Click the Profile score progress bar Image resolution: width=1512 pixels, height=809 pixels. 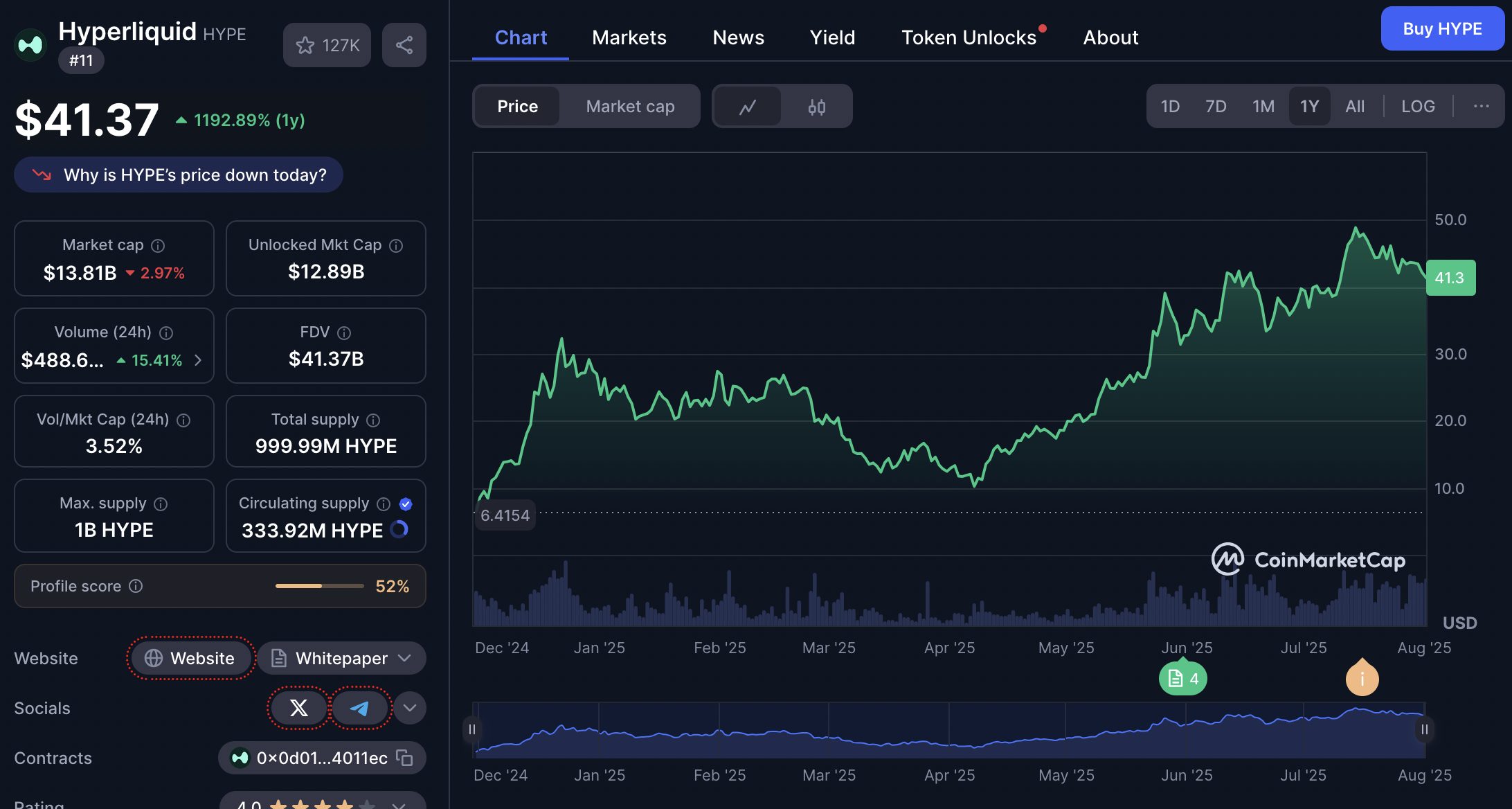320,586
